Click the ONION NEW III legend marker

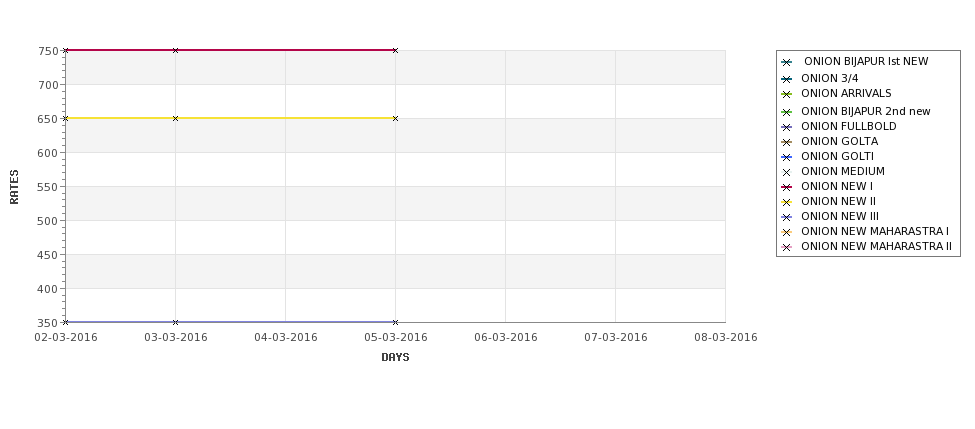click(x=786, y=217)
